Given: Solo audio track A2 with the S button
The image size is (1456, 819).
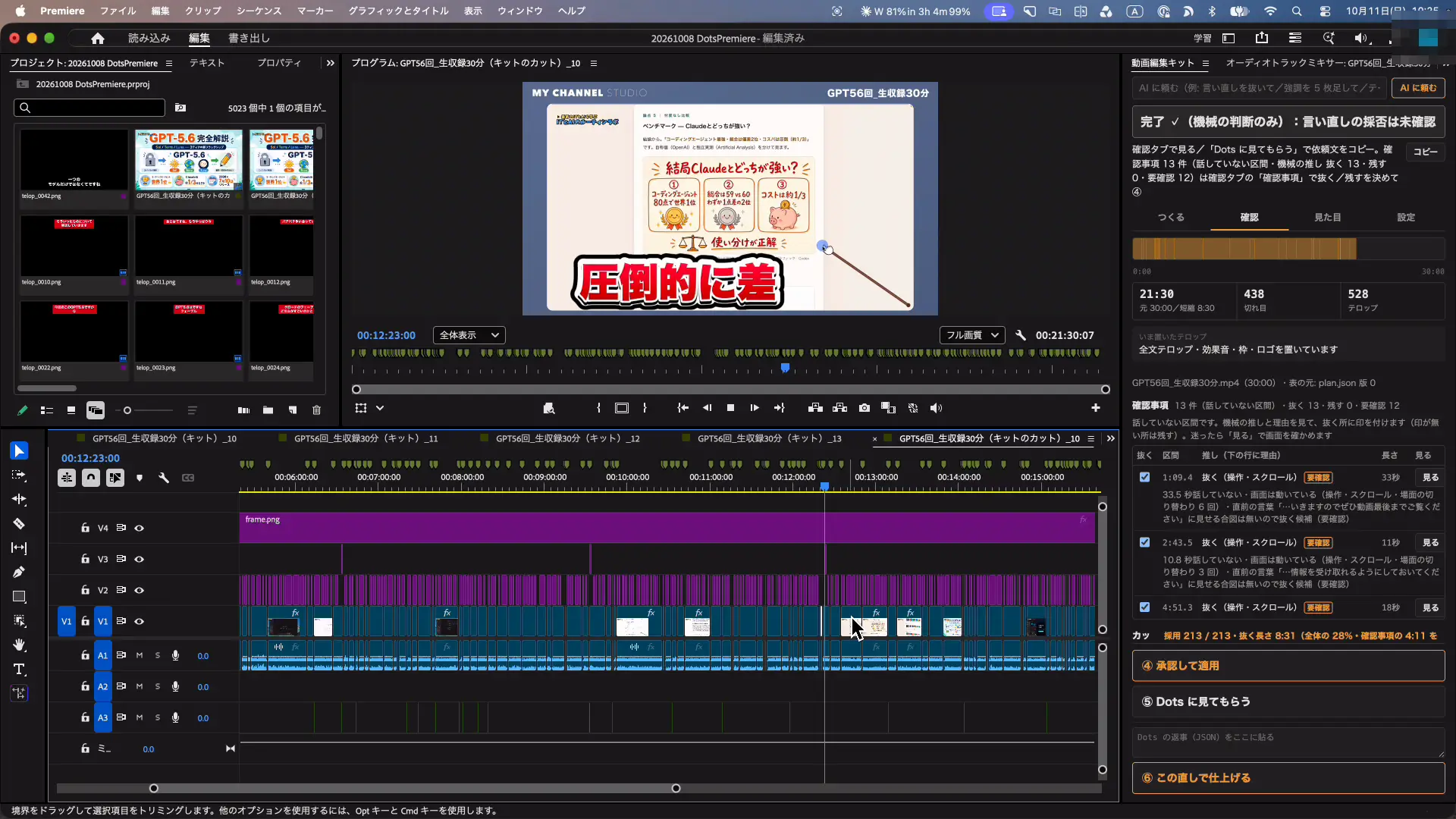Looking at the screenshot, I should (158, 686).
